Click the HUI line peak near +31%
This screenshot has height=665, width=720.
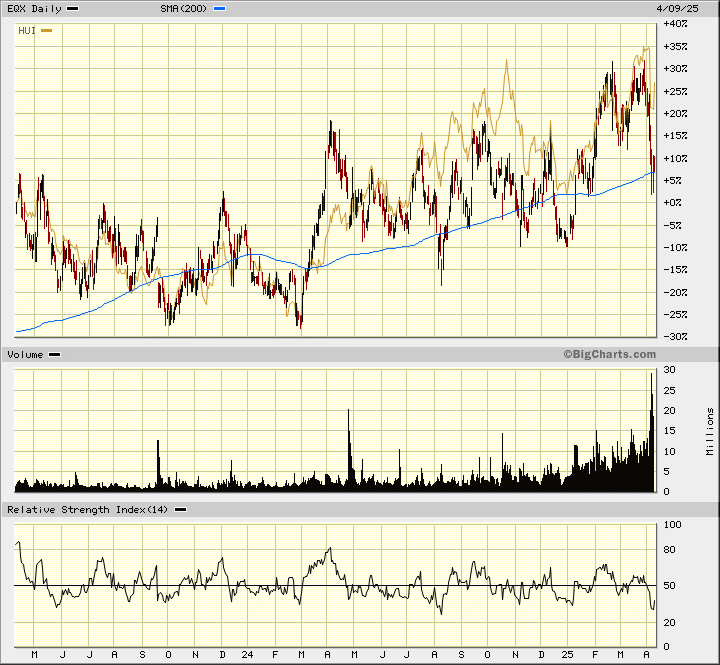pos(506,60)
